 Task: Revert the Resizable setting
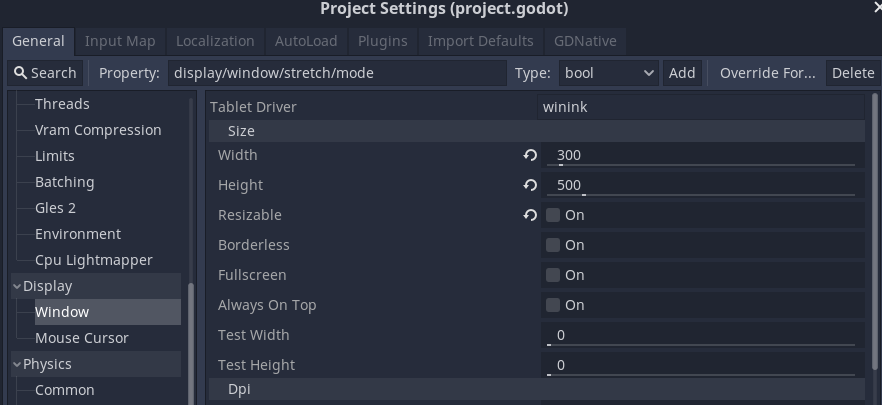pyautogui.click(x=530, y=215)
